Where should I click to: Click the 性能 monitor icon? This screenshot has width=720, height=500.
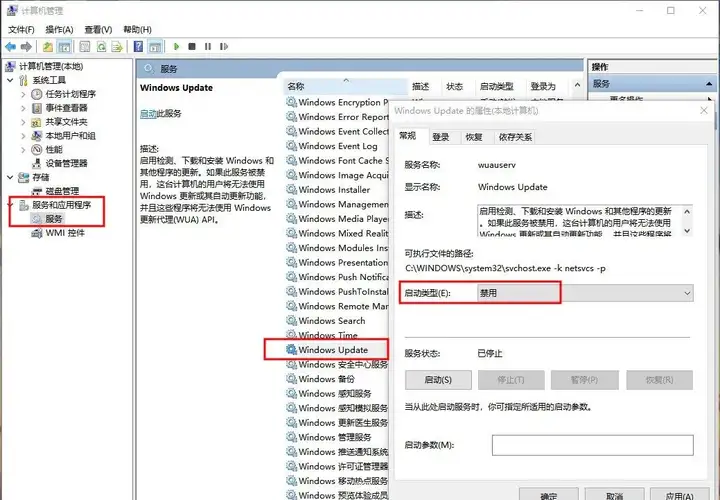click(37, 150)
